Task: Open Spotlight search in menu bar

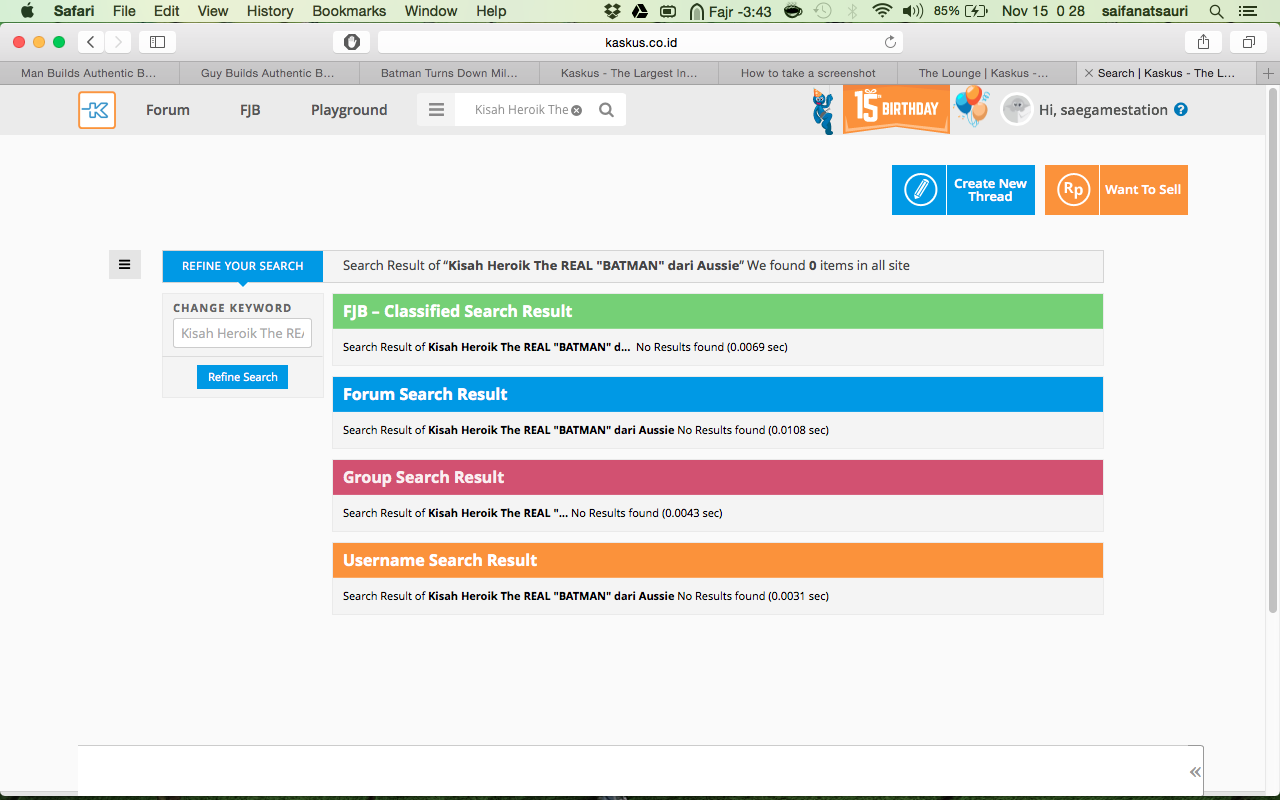Action: pyautogui.click(x=1216, y=11)
